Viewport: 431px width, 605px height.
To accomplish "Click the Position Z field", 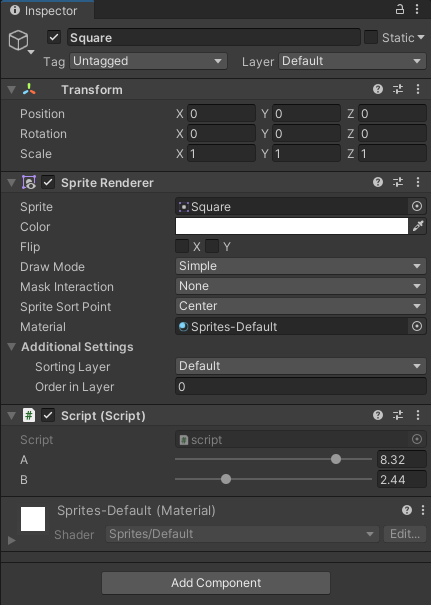I will [x=392, y=113].
